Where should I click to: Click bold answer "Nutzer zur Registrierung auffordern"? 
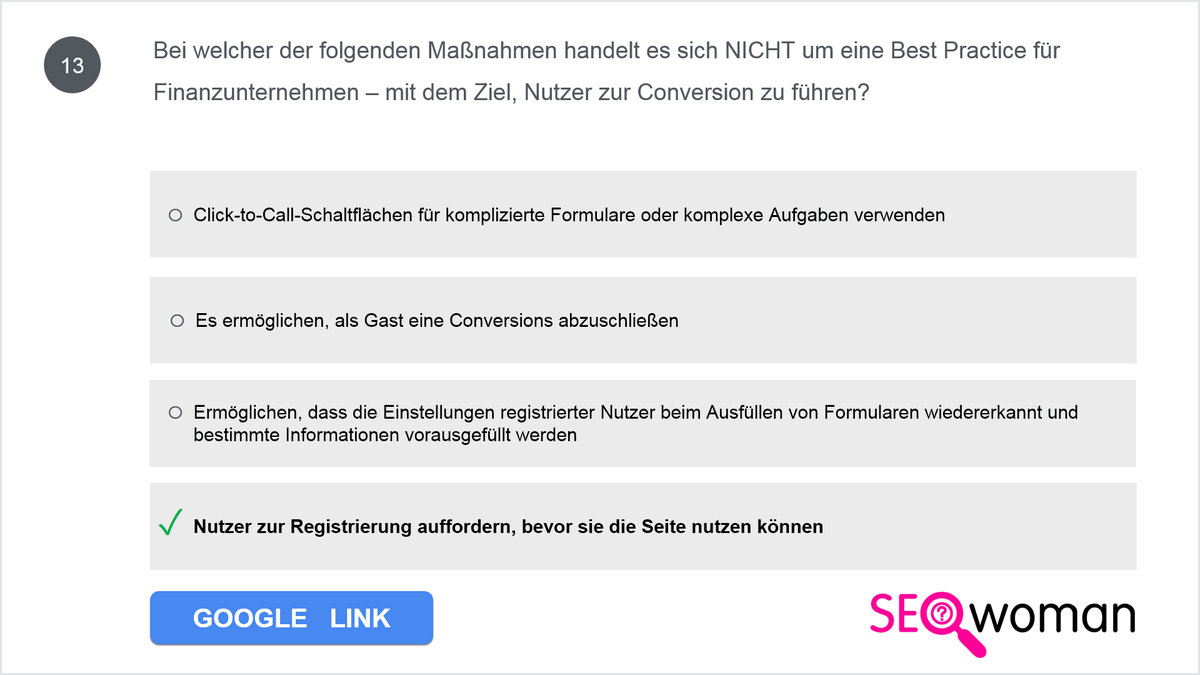(508, 527)
